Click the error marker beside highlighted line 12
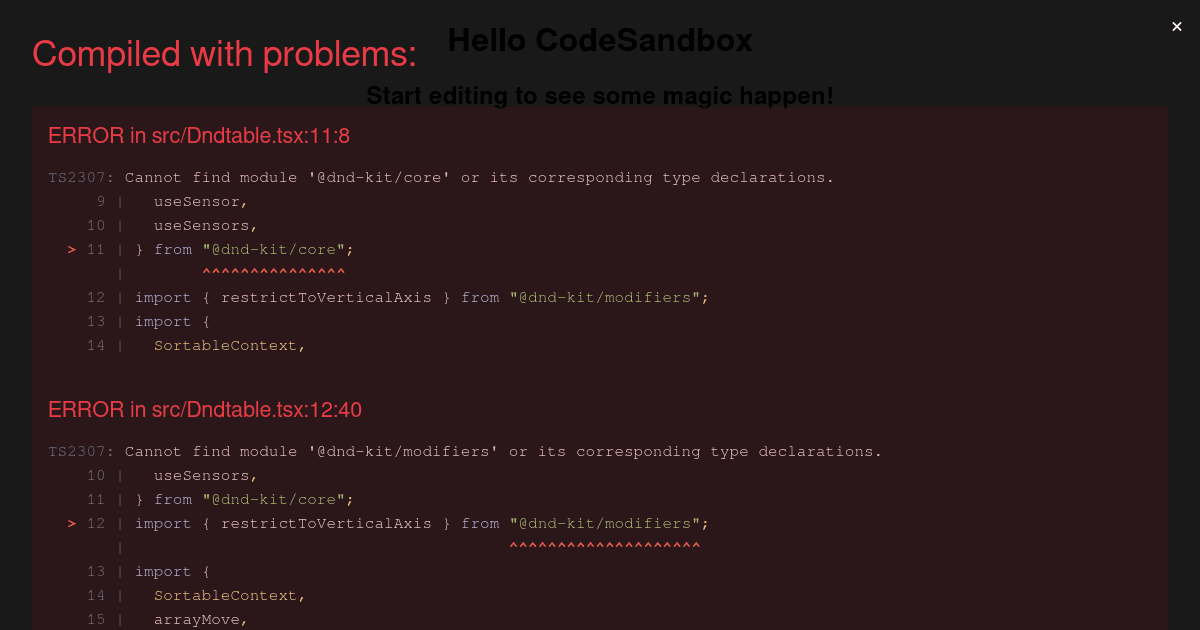Viewport: 1200px width, 630px height. pyautogui.click(x=72, y=524)
